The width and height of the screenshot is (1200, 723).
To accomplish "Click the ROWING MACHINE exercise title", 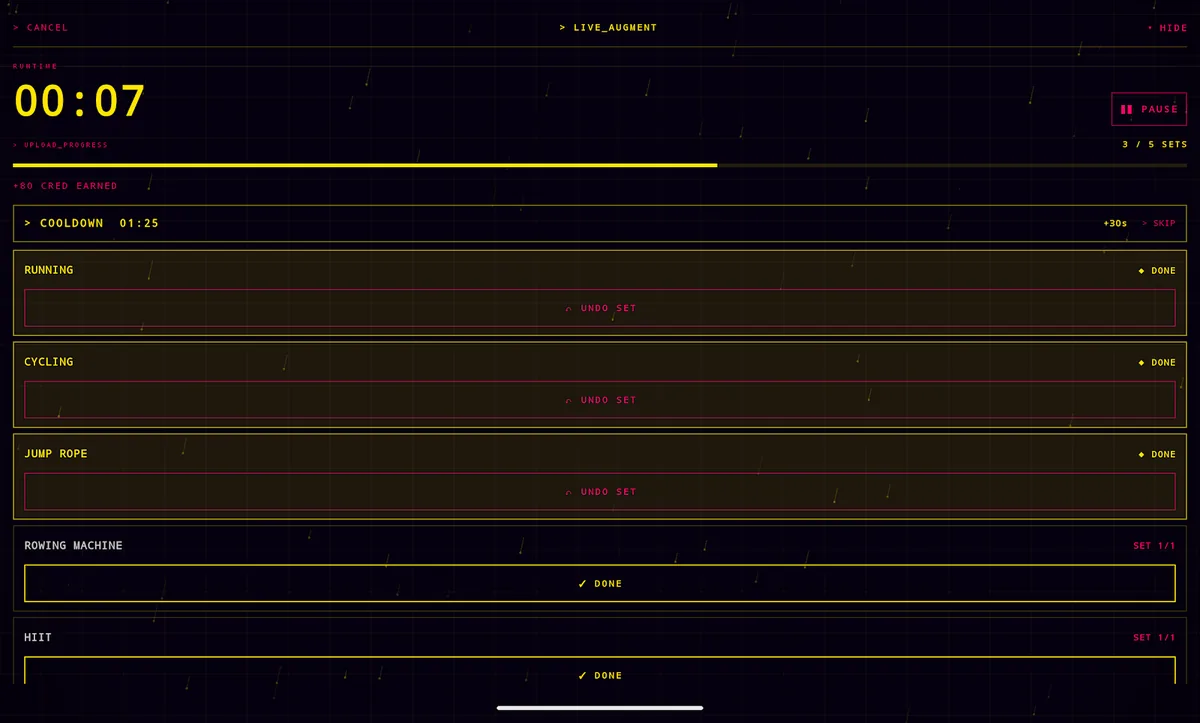I will click(x=74, y=546).
